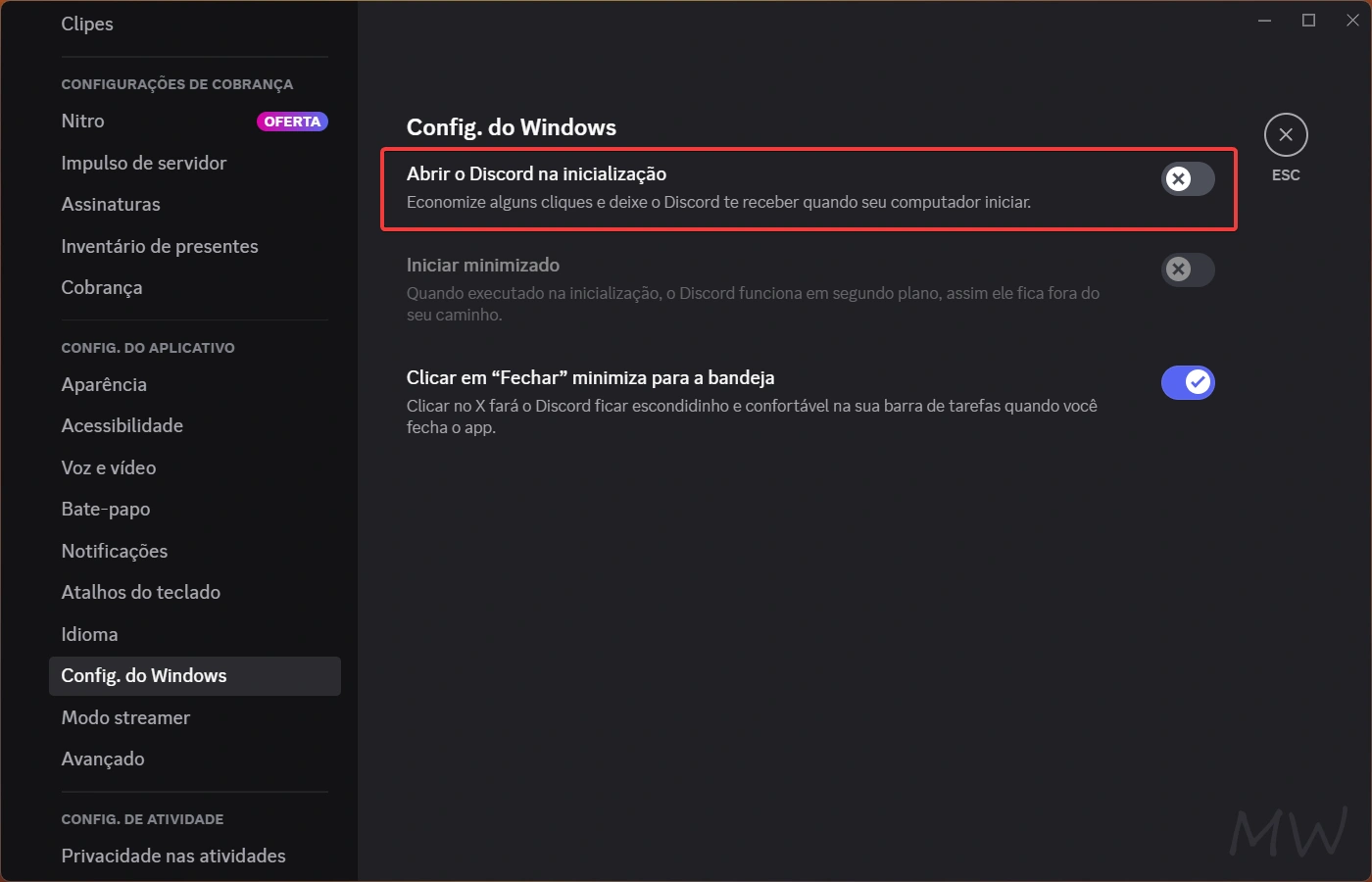Viewport: 1372px width, 882px height.
Task: Open the Nitro page
Action: [x=81, y=121]
